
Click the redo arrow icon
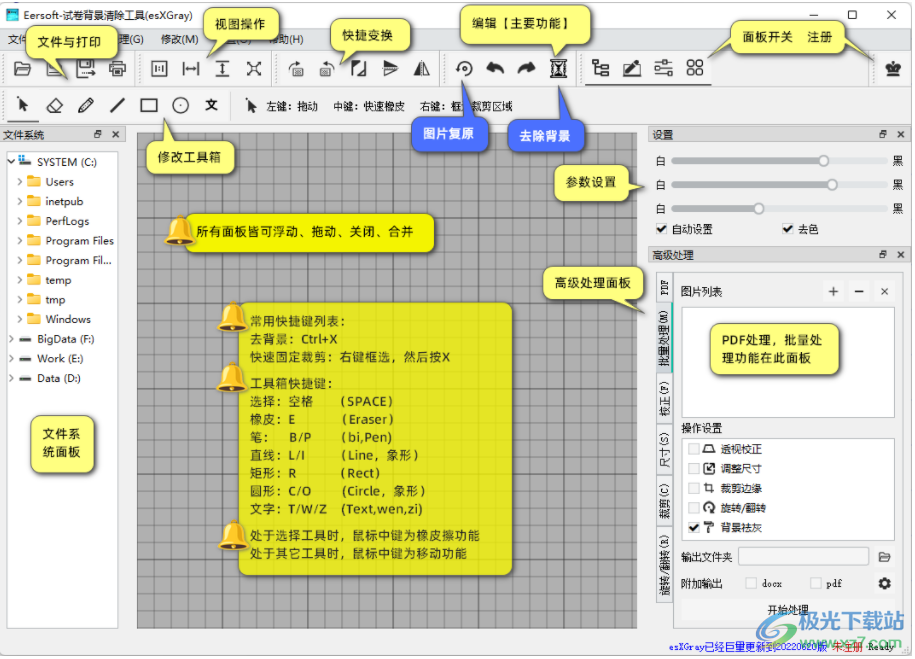coord(527,69)
